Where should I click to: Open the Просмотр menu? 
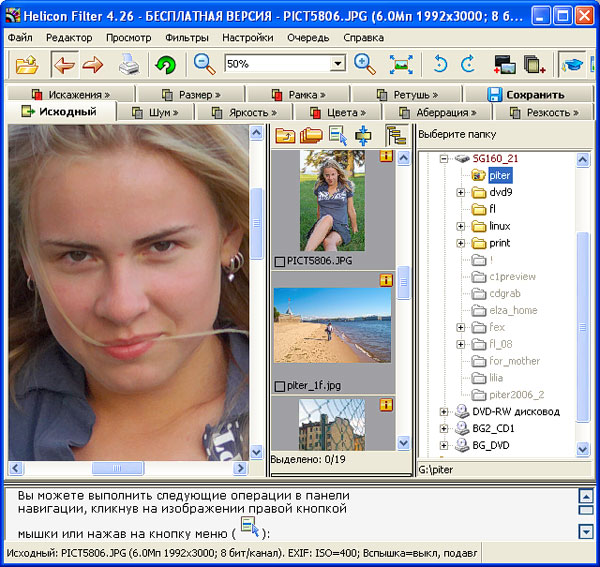click(x=129, y=37)
